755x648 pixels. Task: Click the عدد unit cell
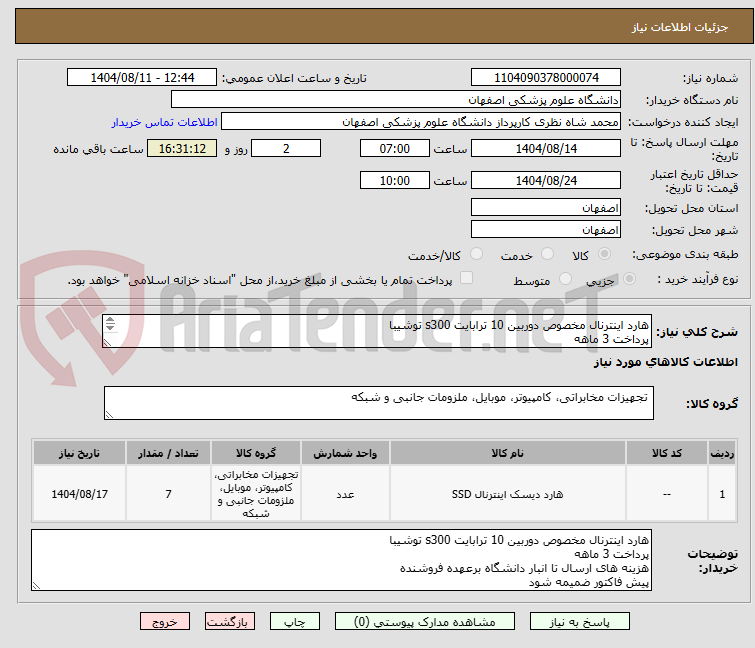pos(345,494)
